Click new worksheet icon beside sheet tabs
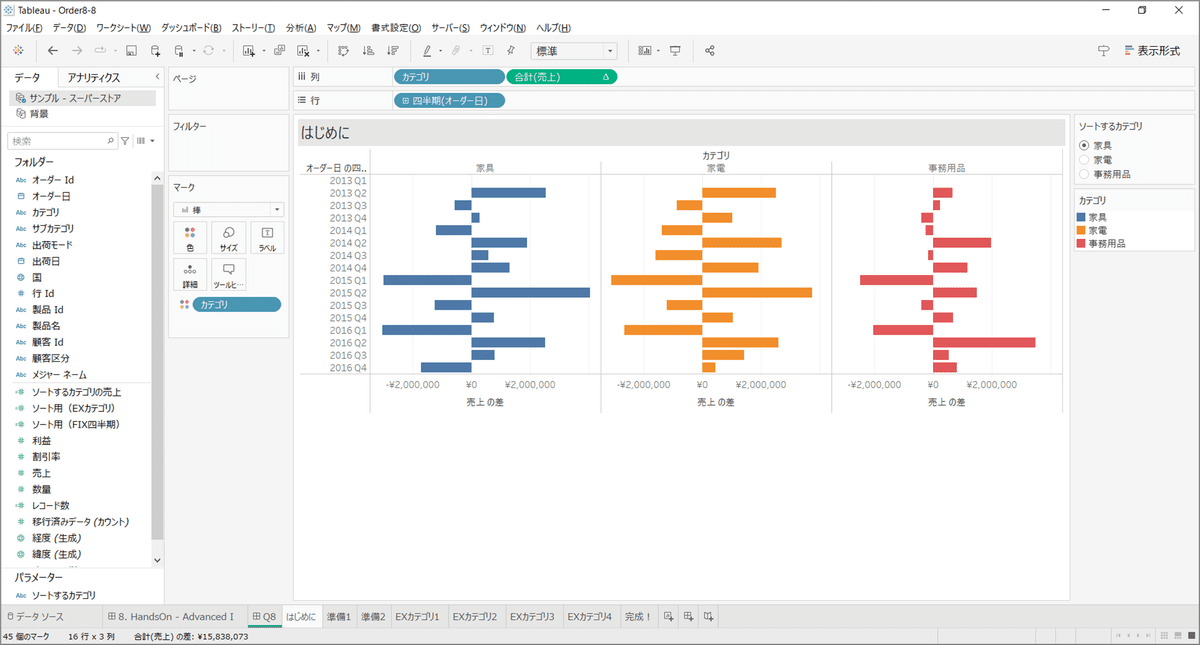Viewport: 1200px width, 645px height. tap(669, 616)
